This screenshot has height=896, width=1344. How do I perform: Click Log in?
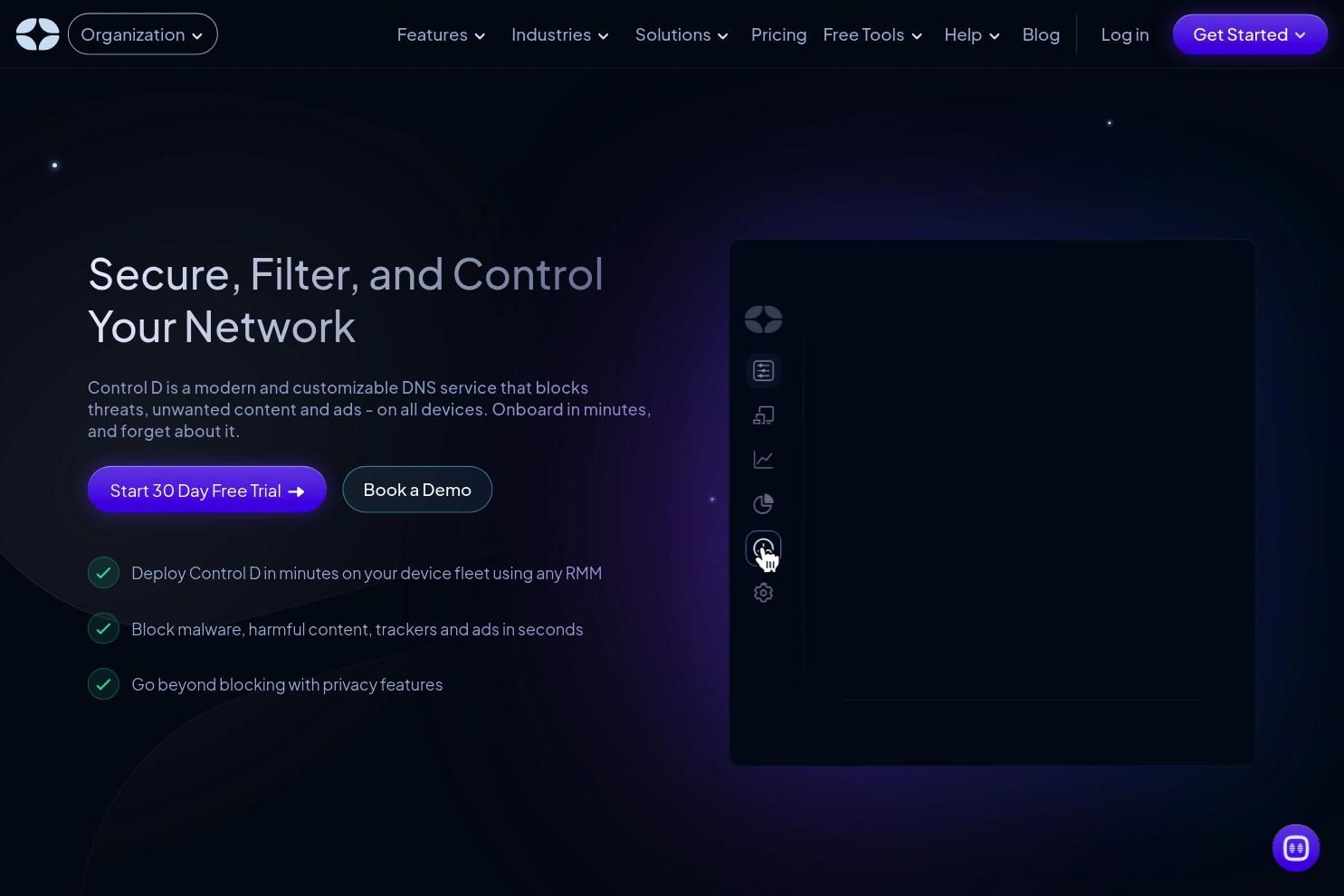[x=1125, y=35]
